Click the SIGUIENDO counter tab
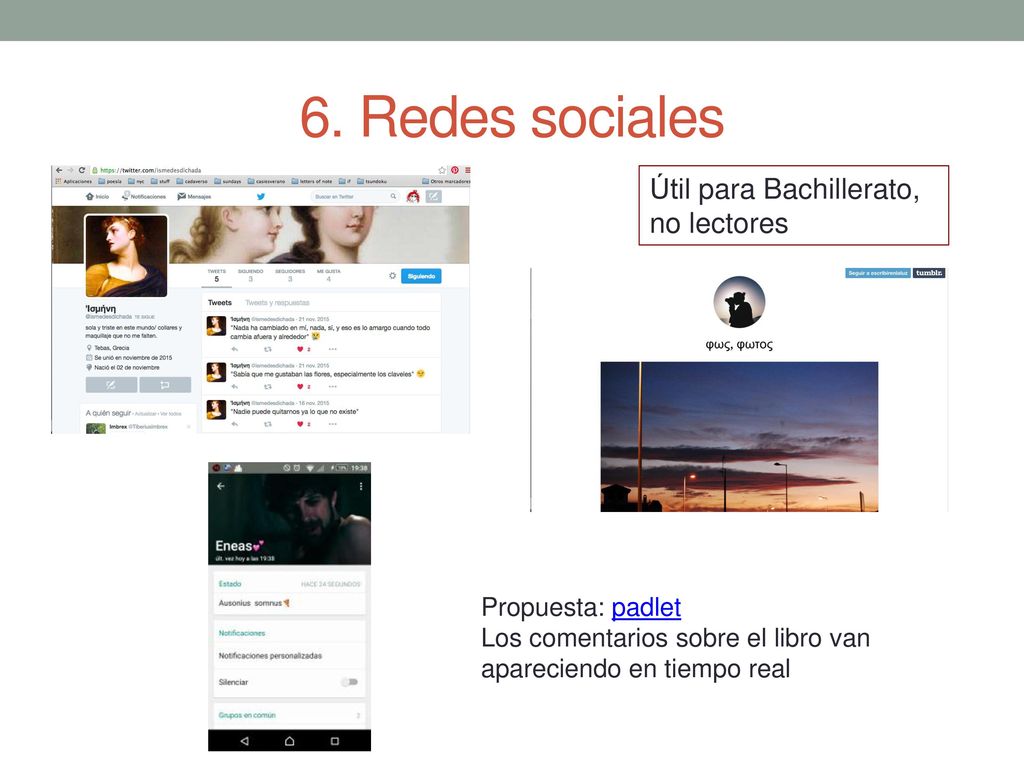This screenshot has width=1024, height=768. pos(251,276)
